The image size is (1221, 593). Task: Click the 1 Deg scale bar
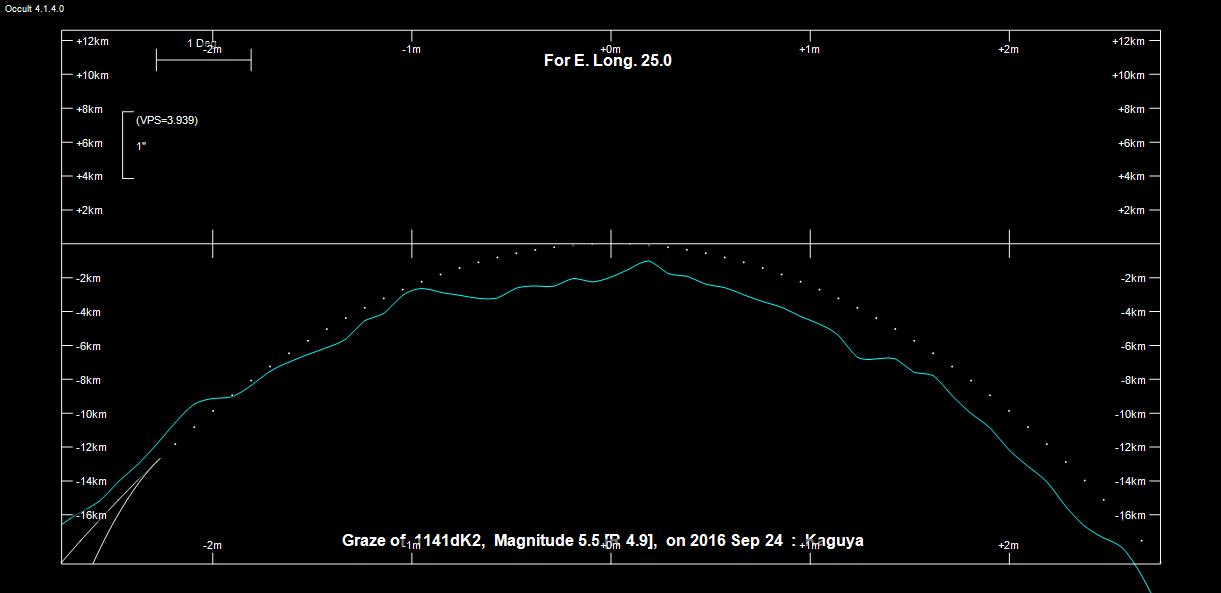click(203, 60)
